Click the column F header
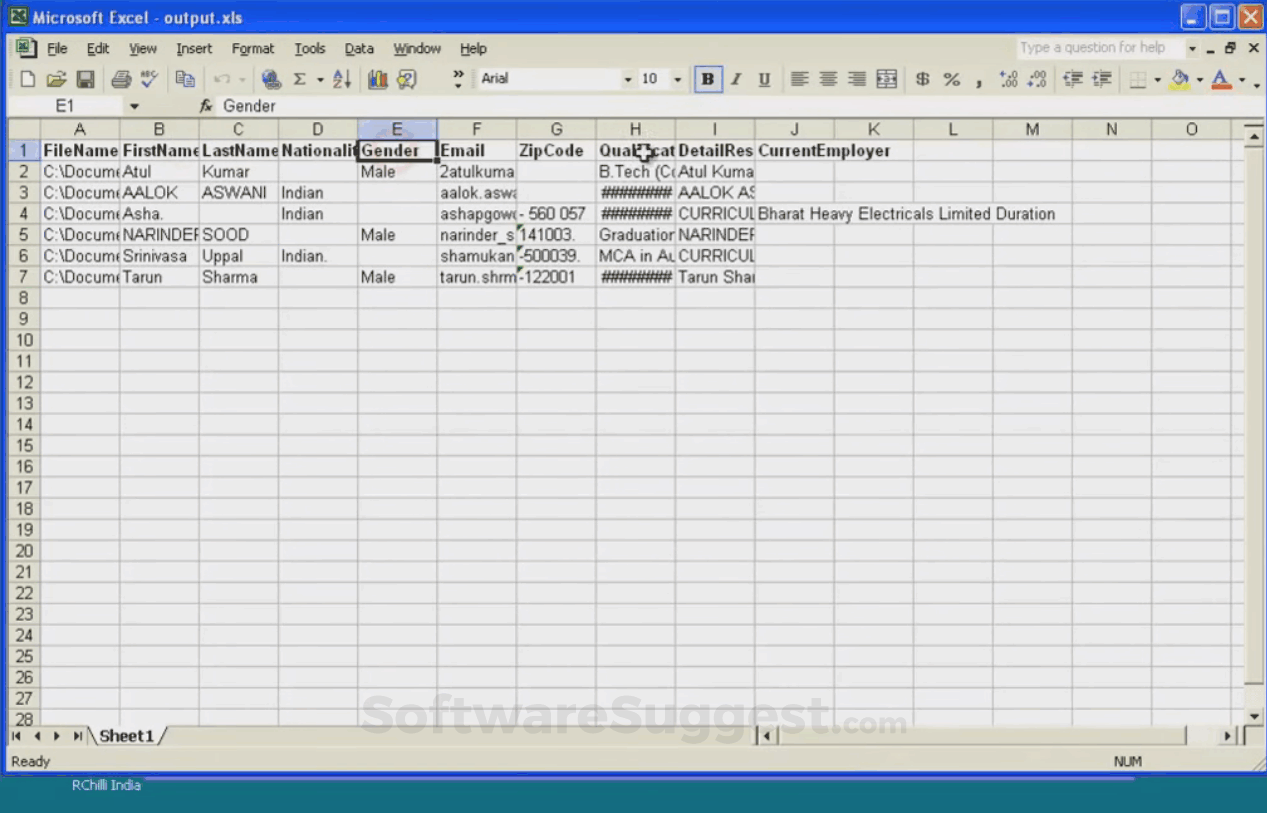The width and height of the screenshot is (1267, 813). [477, 129]
